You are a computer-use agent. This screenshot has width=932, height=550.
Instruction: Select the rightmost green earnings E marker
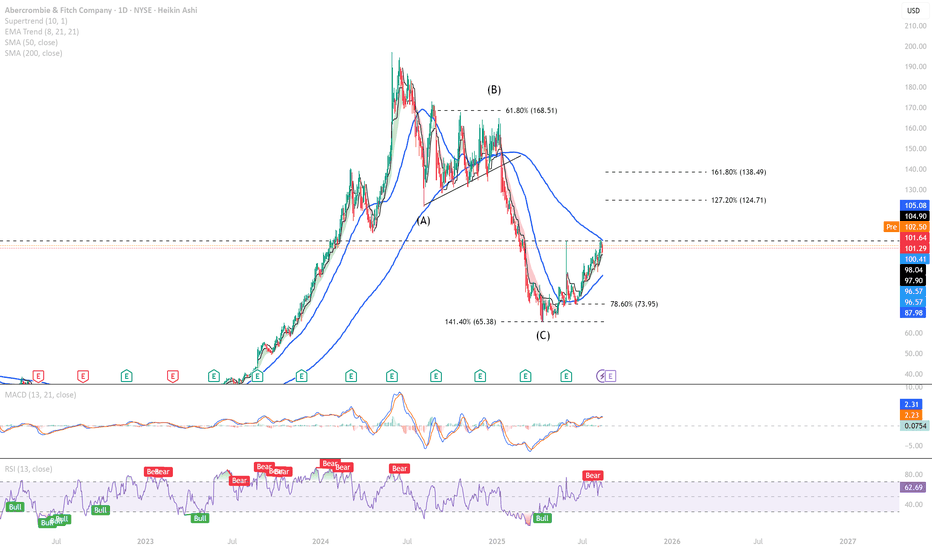coord(566,376)
